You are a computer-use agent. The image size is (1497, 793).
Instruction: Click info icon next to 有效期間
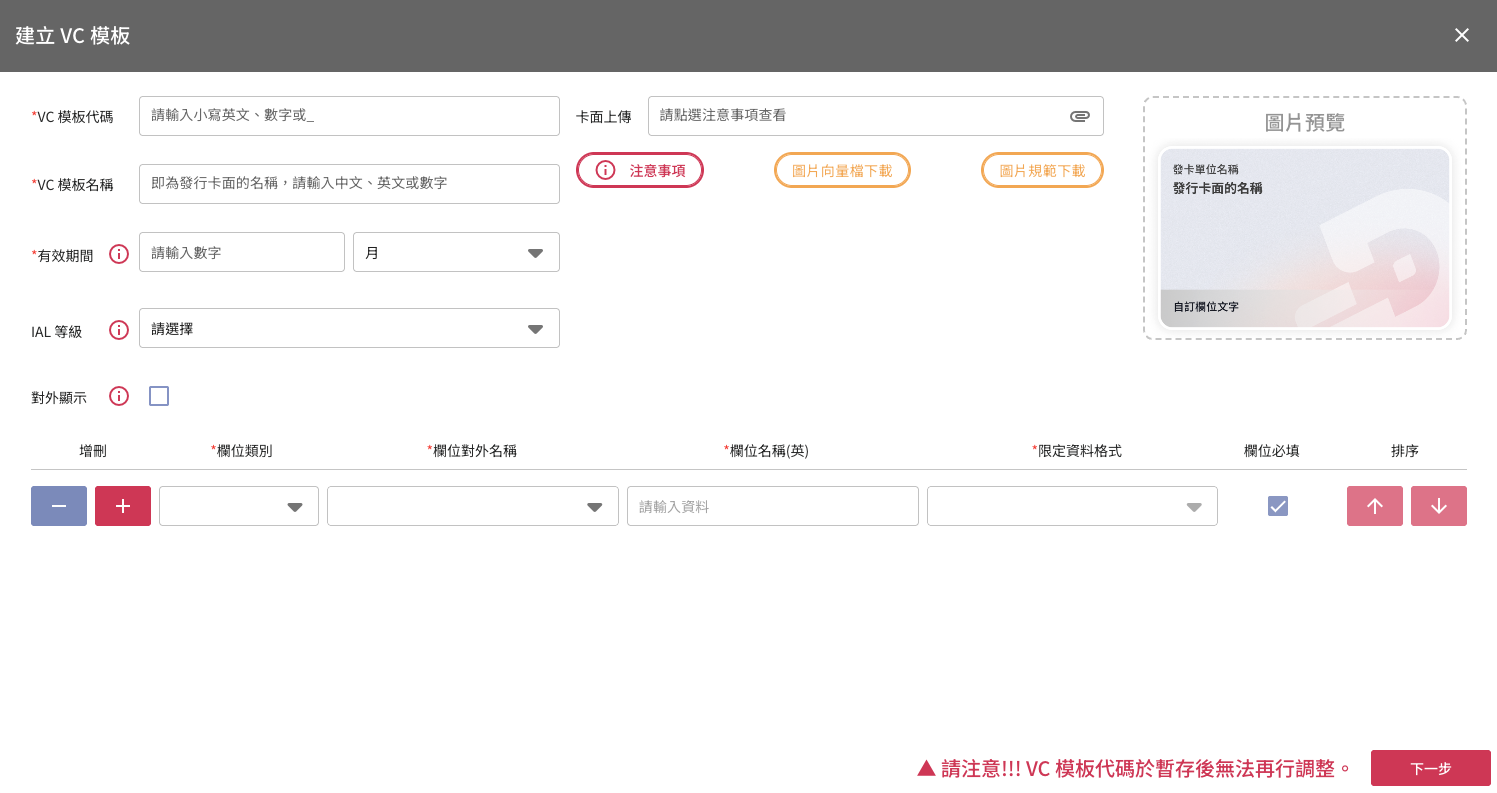pos(119,254)
